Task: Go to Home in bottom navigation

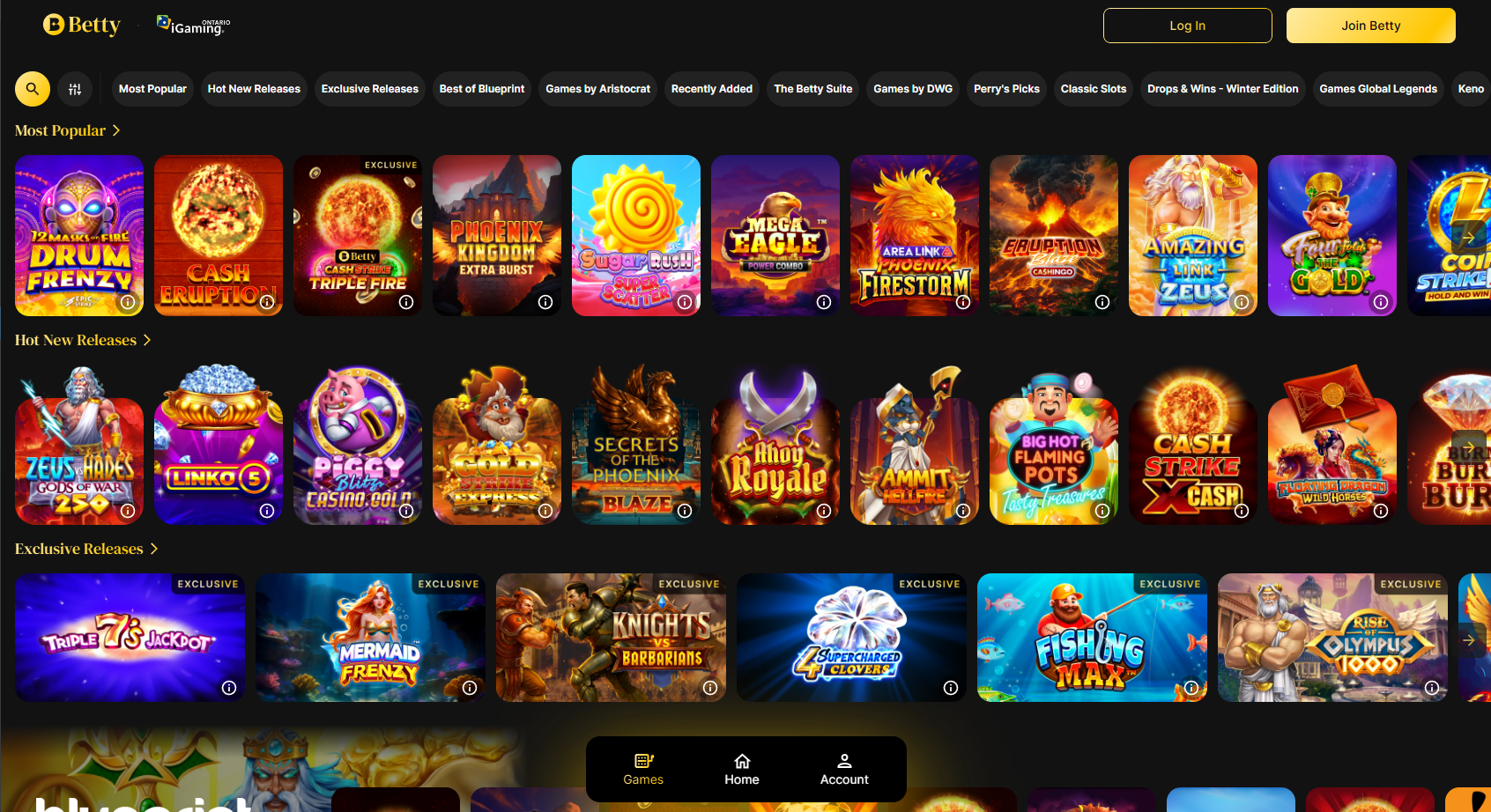Action: [742, 770]
